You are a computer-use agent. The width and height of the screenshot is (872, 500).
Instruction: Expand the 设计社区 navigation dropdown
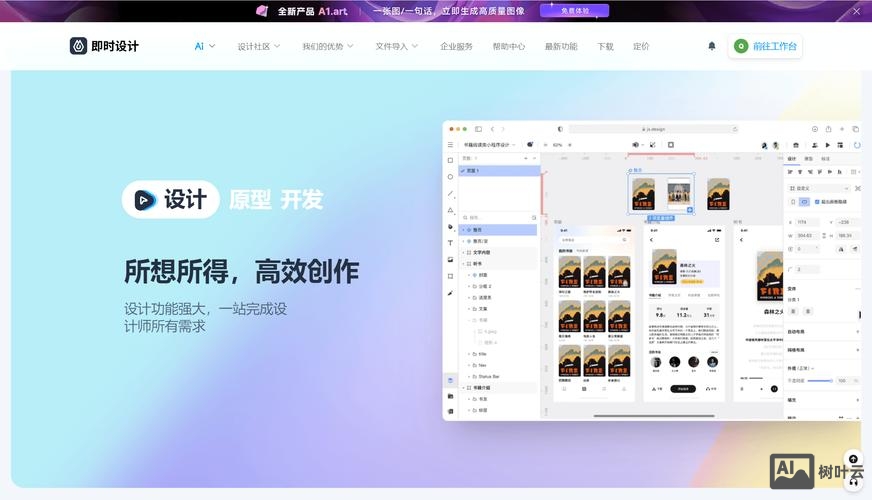[259, 46]
